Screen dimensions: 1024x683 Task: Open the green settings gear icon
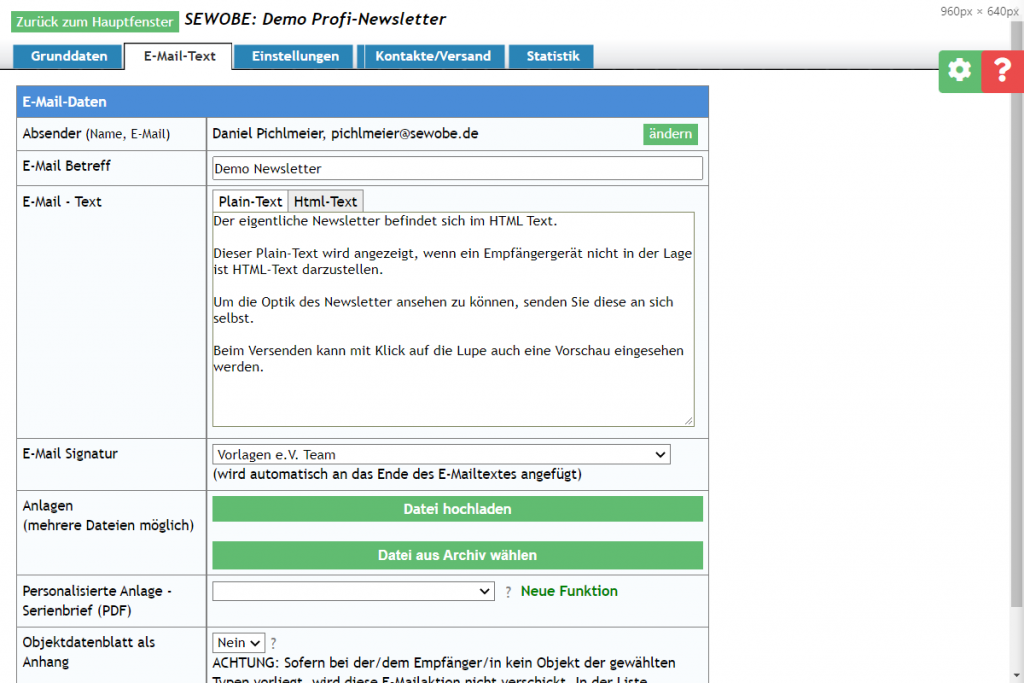[x=958, y=71]
